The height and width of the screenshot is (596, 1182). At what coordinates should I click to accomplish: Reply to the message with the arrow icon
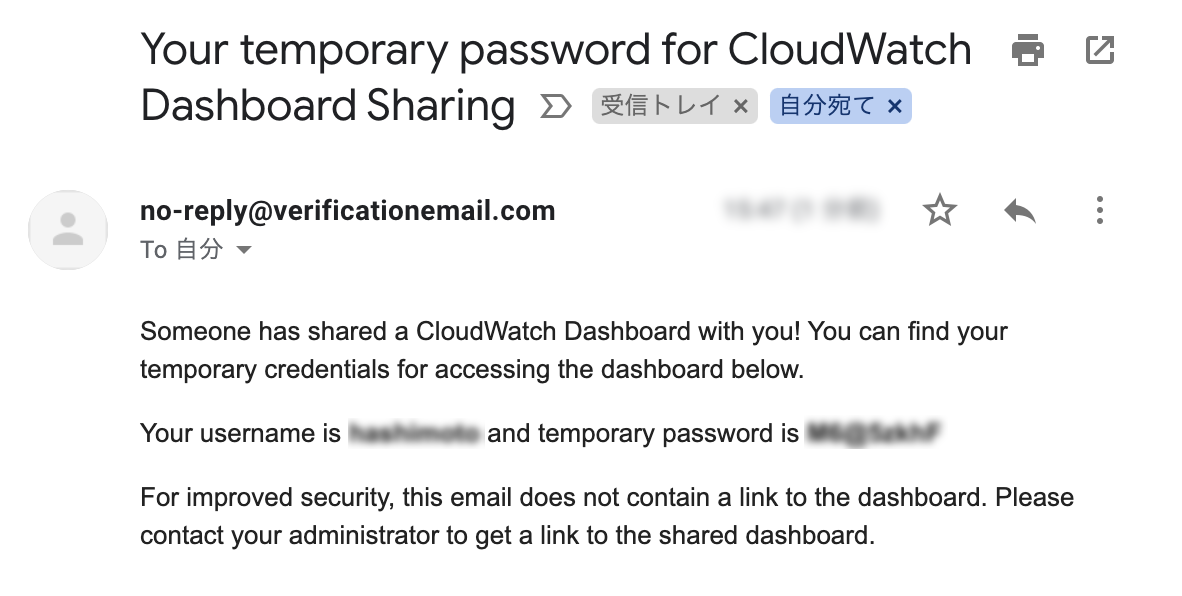(x=1019, y=210)
